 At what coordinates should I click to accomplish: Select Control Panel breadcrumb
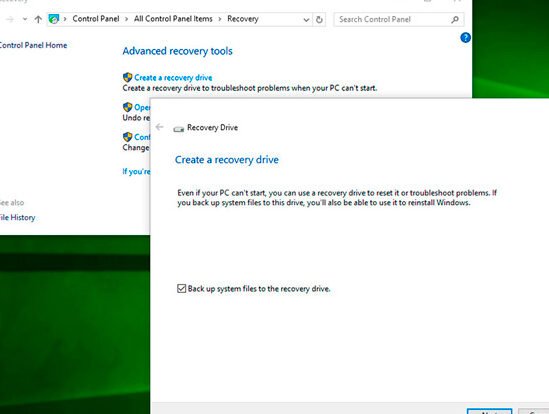coord(96,19)
